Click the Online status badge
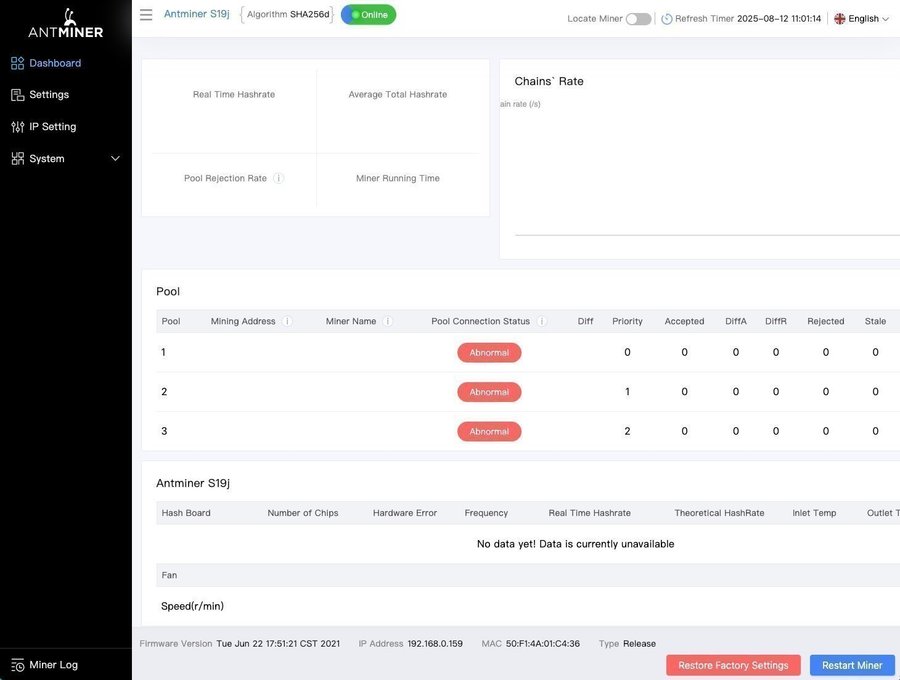This screenshot has width=900, height=680. click(x=368, y=15)
